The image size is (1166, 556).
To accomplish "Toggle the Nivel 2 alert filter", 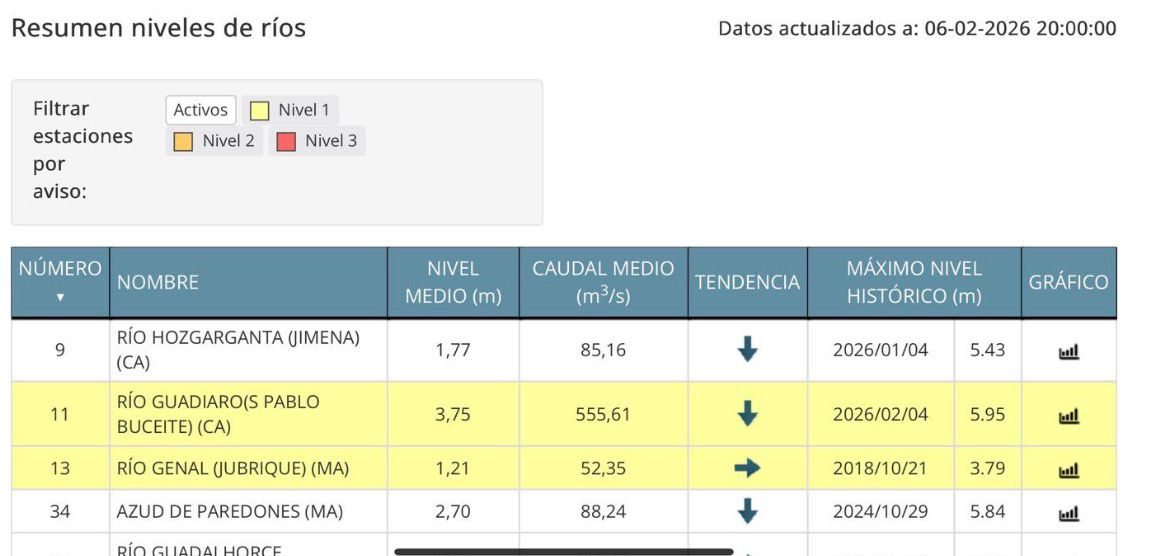I will coord(215,141).
